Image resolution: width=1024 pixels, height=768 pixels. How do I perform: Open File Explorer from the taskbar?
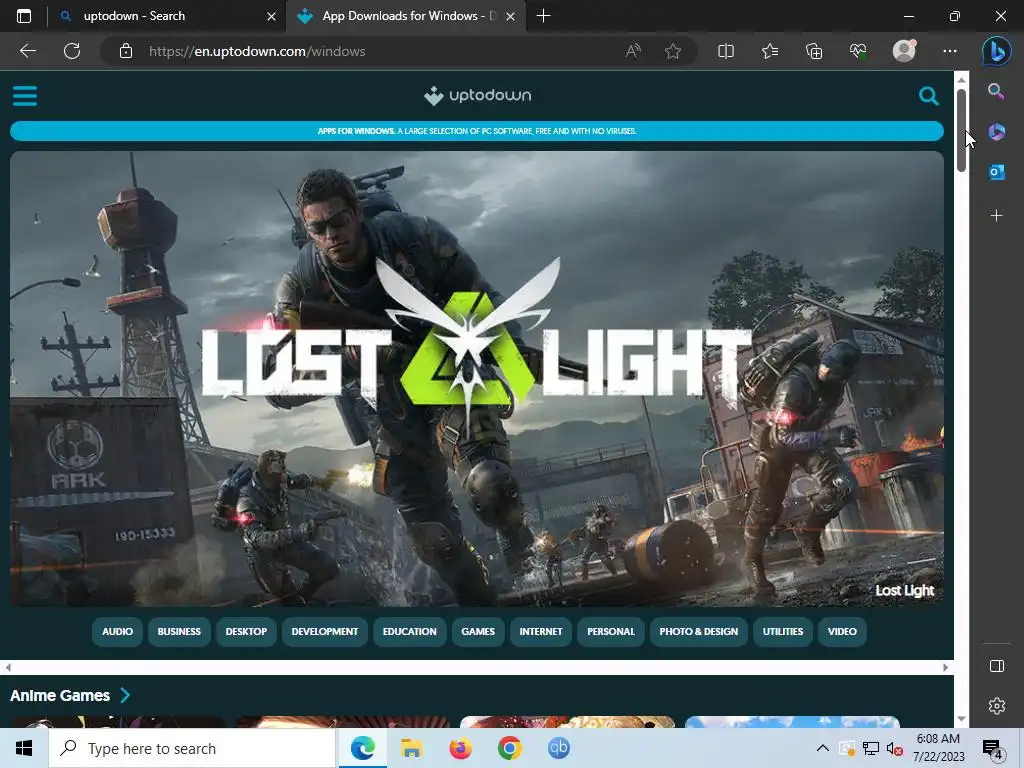411,748
